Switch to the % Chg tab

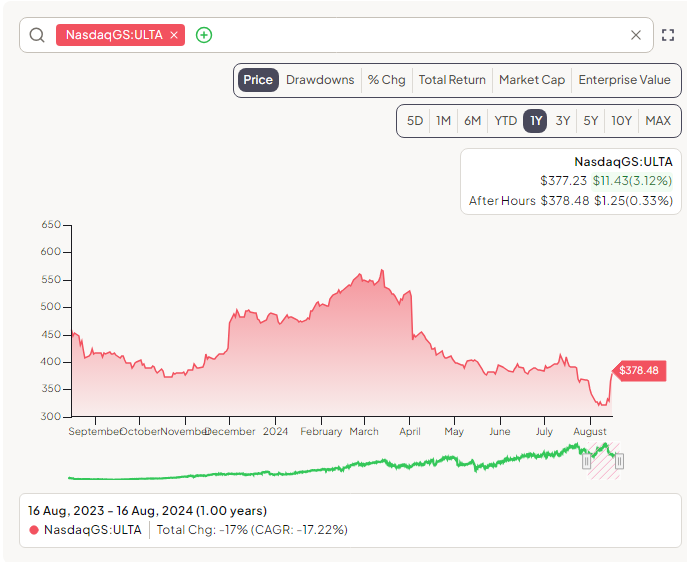pos(386,80)
